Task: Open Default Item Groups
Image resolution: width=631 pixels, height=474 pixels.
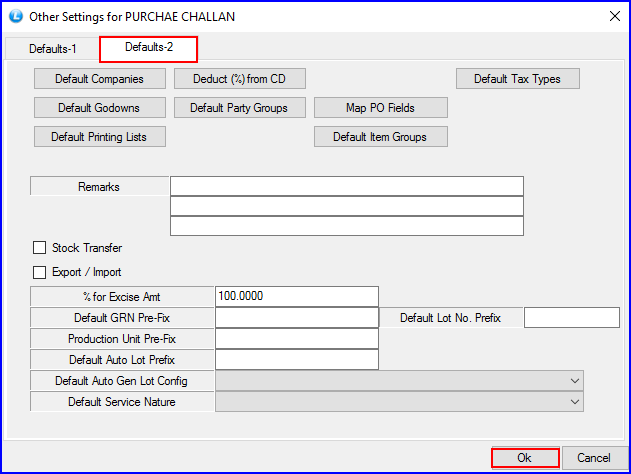Action: click(381, 137)
